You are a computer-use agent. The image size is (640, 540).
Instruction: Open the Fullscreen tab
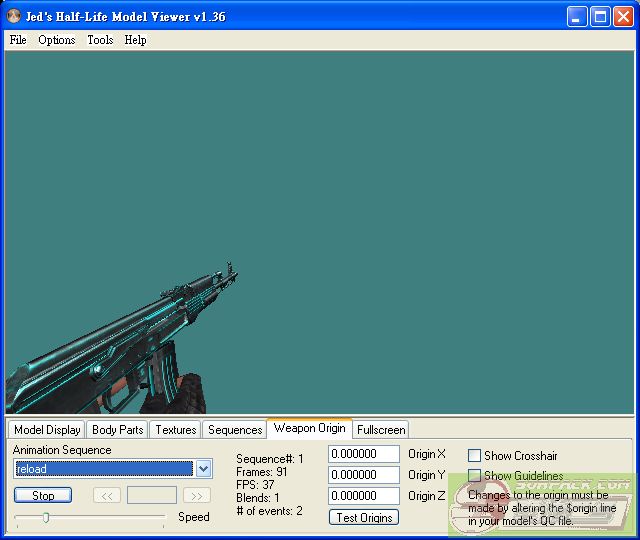381,430
